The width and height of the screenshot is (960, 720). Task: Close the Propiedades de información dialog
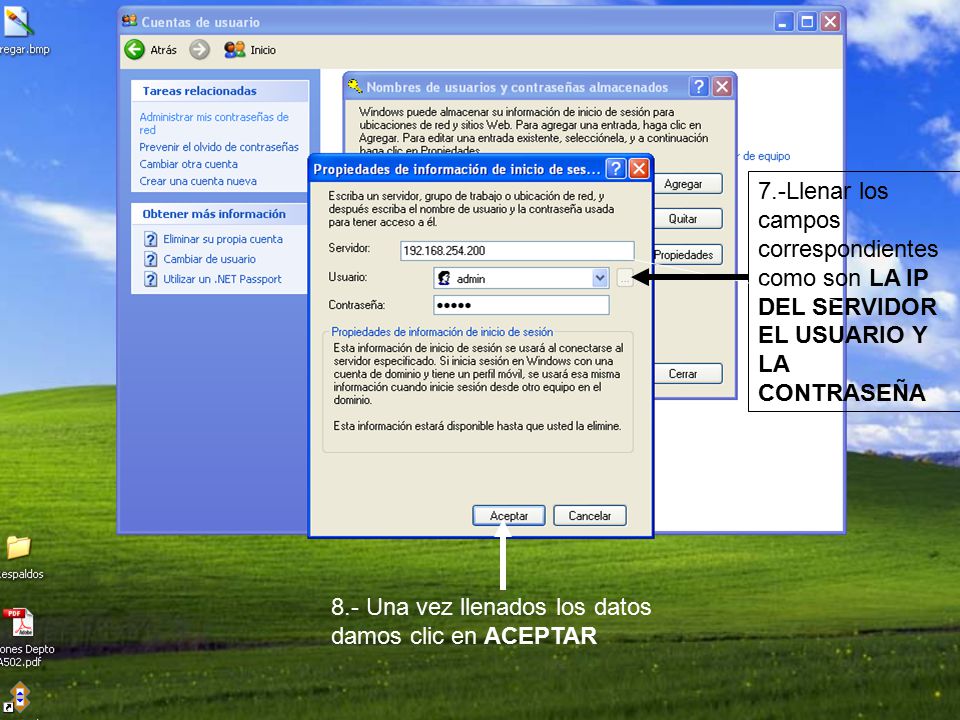tap(639, 168)
